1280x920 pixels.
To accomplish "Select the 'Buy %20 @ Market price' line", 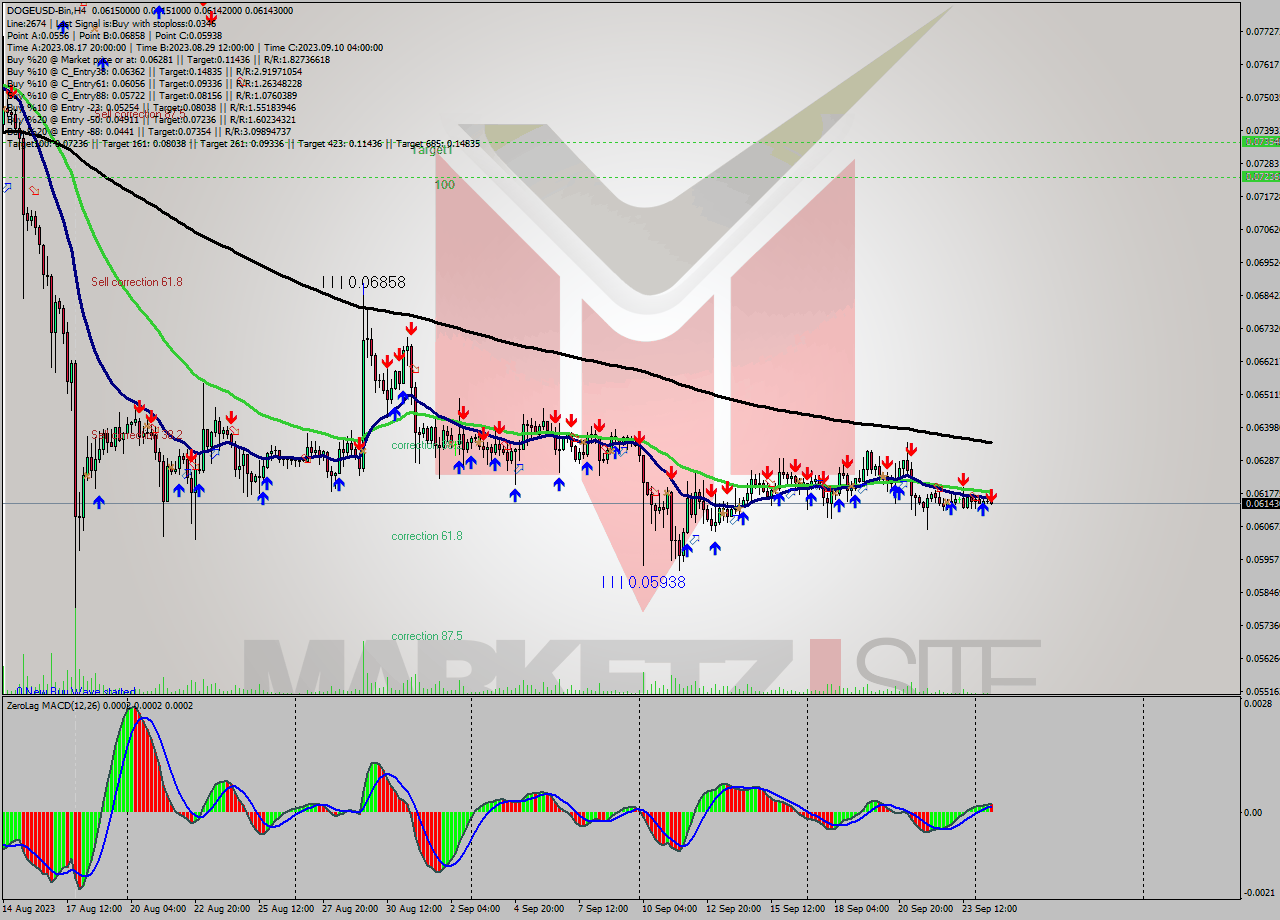I will pyautogui.click(x=168, y=59).
